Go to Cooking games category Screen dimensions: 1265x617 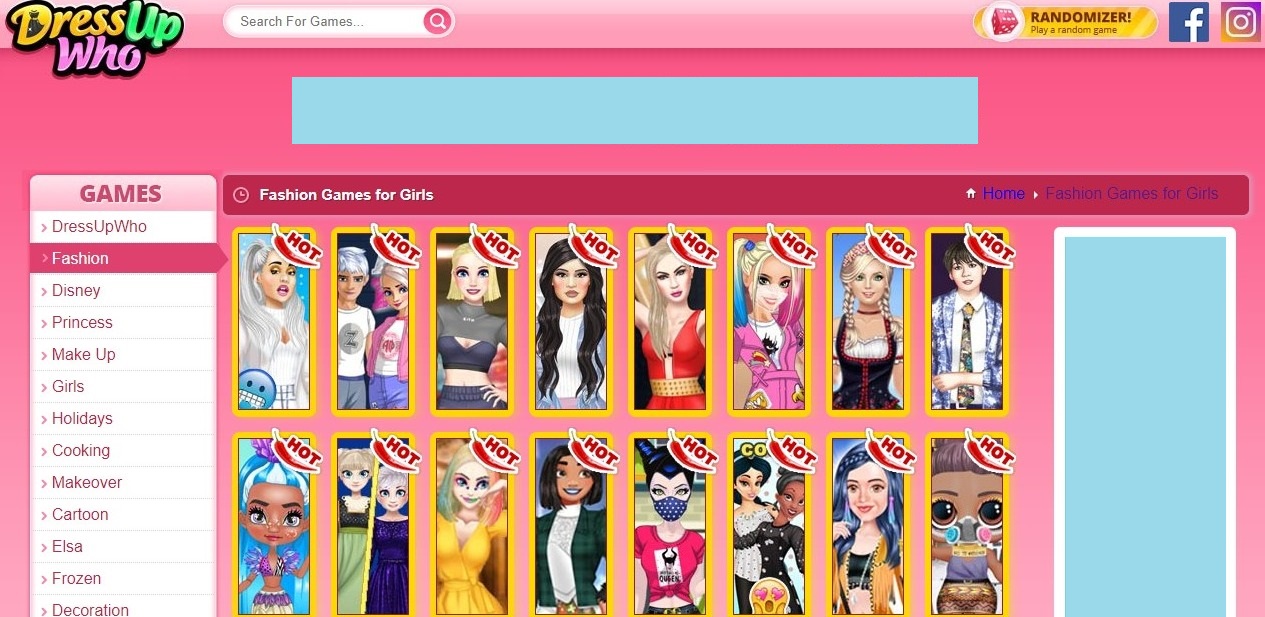tap(81, 450)
